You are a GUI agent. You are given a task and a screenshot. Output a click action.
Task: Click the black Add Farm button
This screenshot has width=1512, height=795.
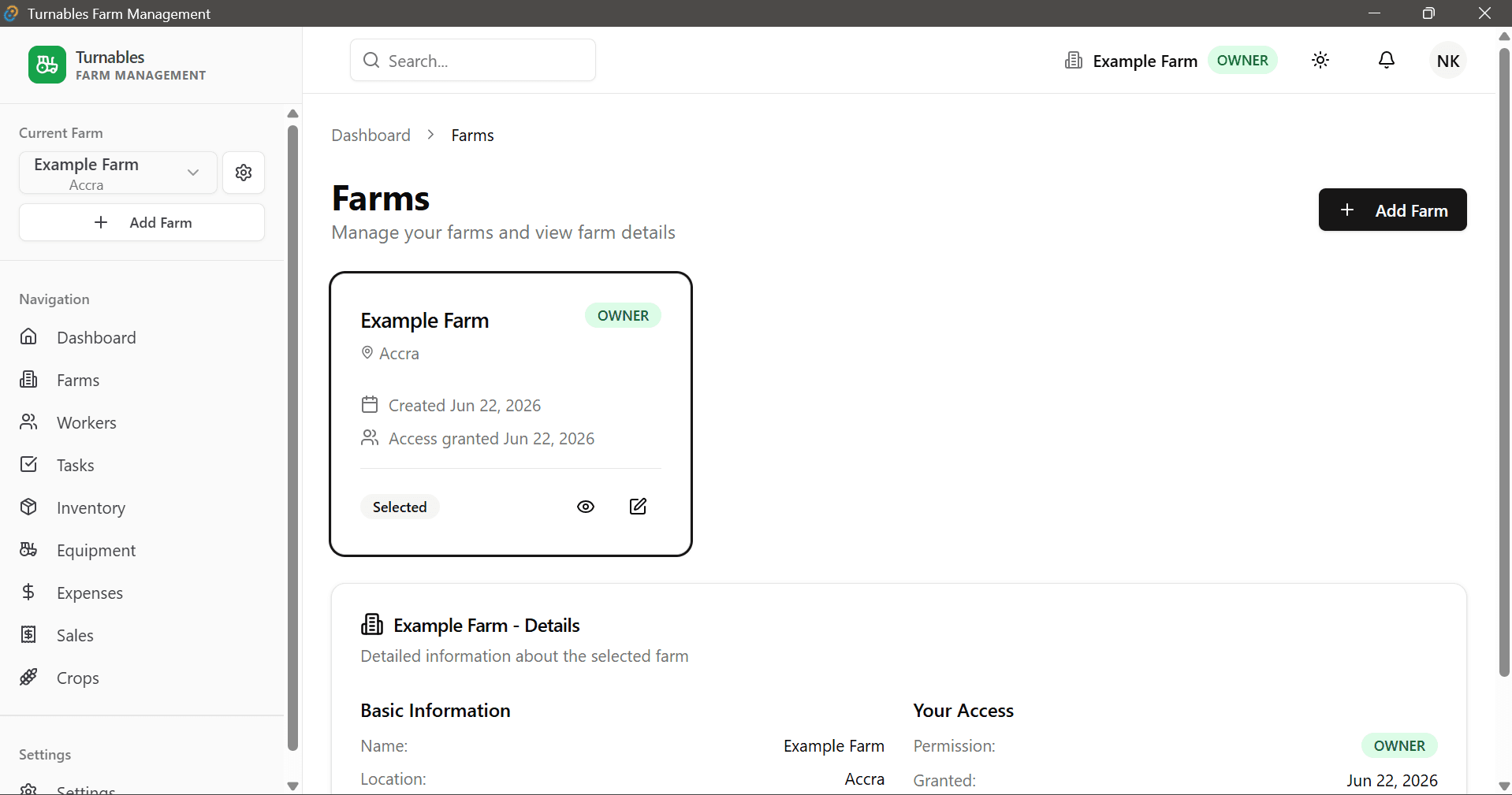pos(1392,210)
